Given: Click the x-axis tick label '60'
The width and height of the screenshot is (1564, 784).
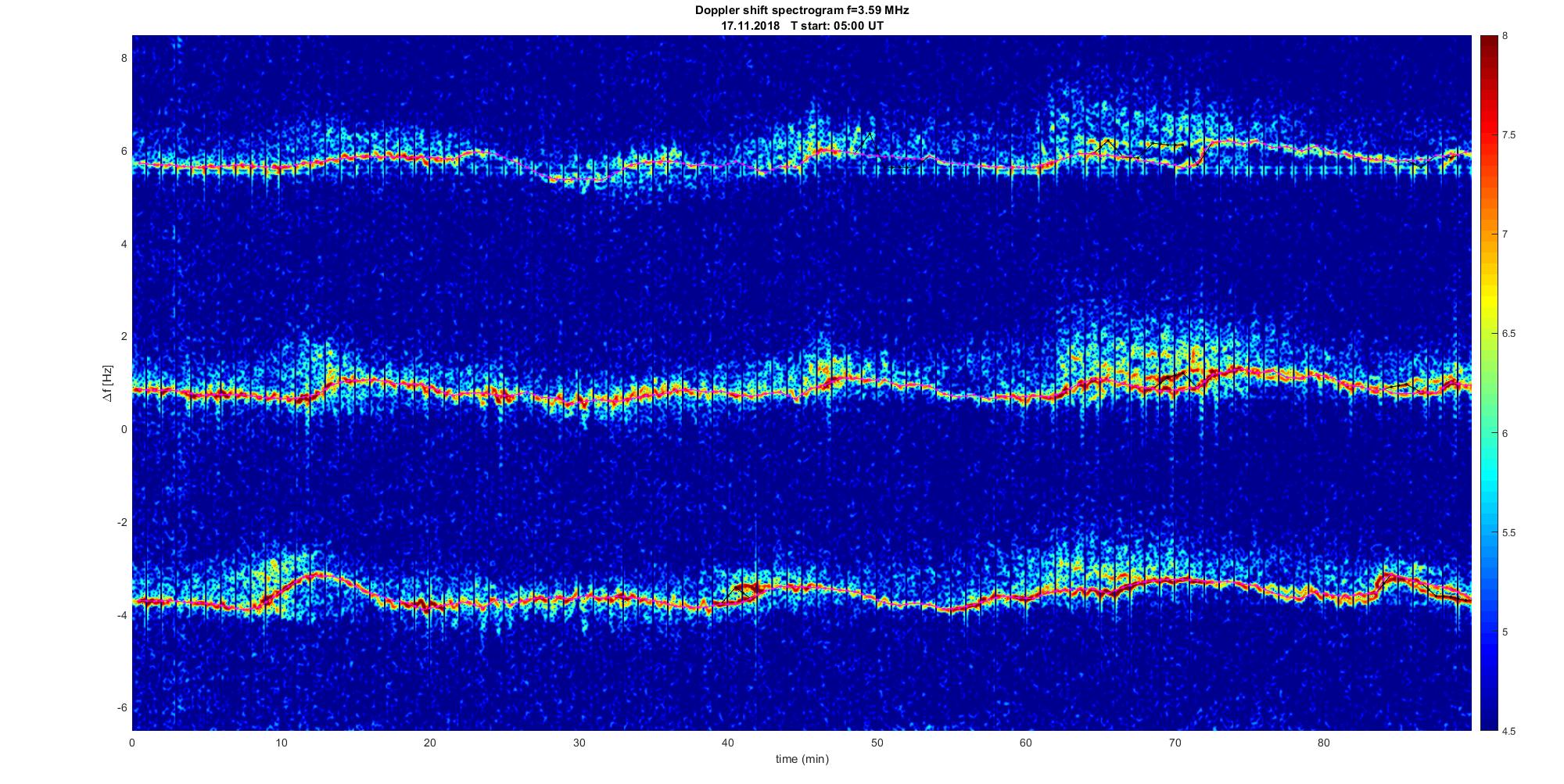Looking at the screenshot, I should 1026,743.
